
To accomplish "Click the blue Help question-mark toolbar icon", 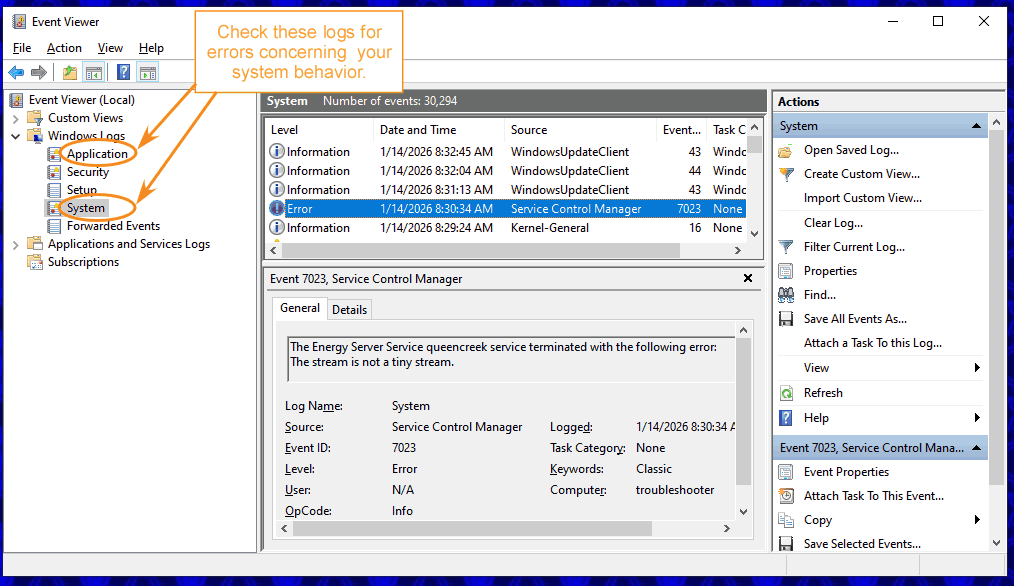I will pyautogui.click(x=123, y=72).
